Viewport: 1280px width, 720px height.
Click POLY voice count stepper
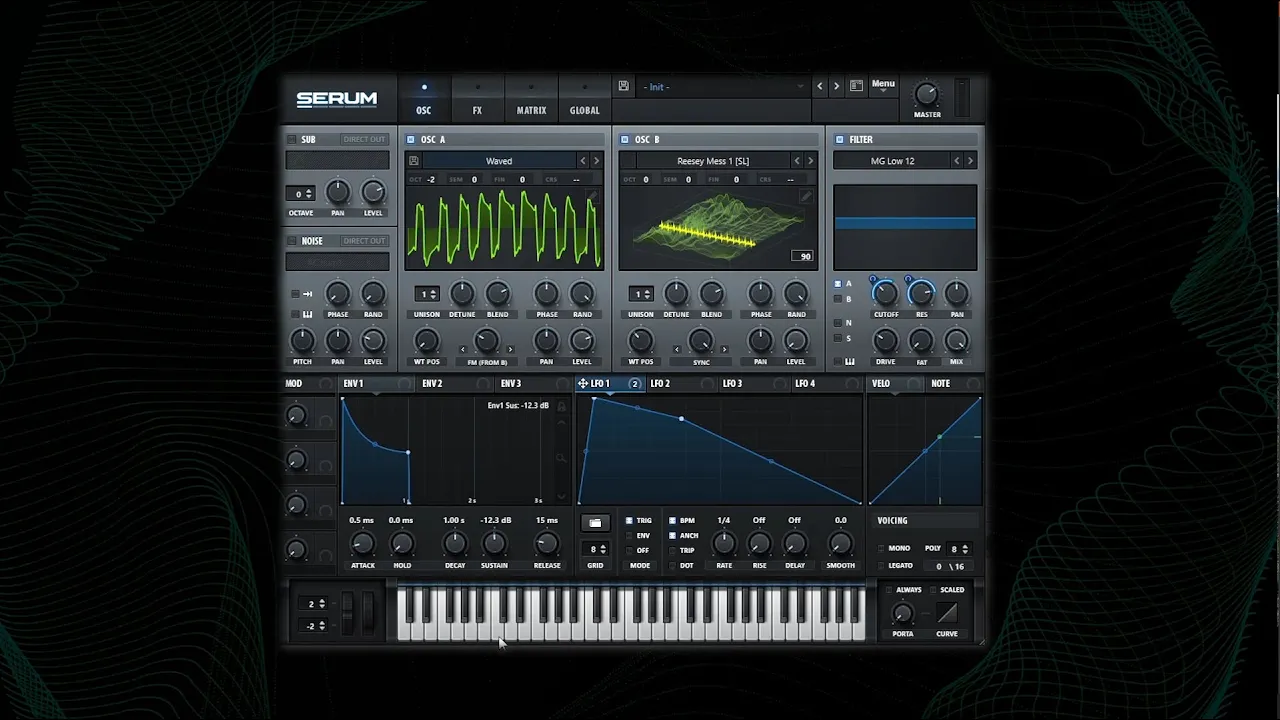pyautogui.click(x=959, y=549)
